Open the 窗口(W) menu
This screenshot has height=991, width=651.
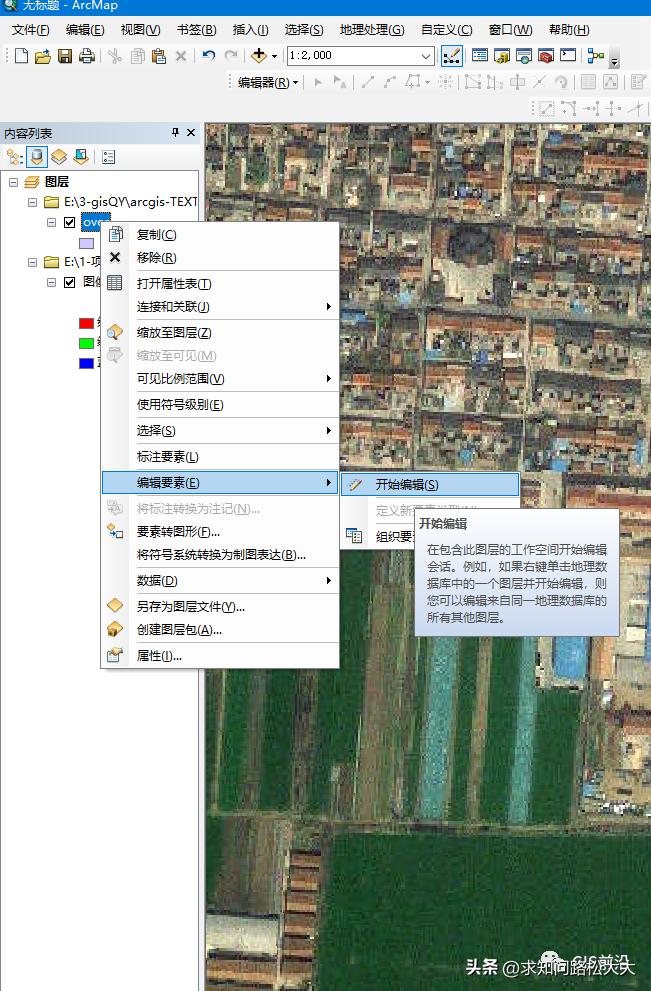pyautogui.click(x=511, y=30)
